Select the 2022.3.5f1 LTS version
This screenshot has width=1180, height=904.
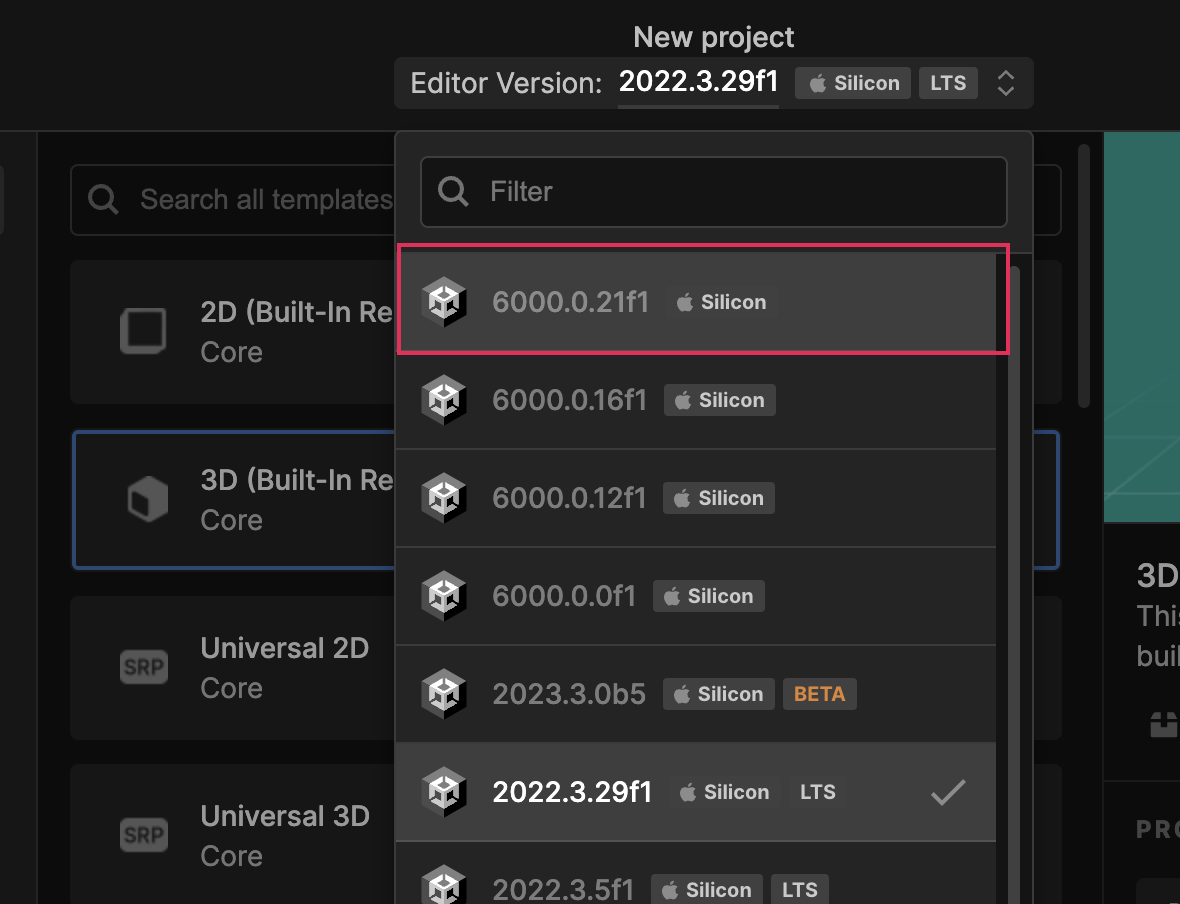(x=565, y=888)
